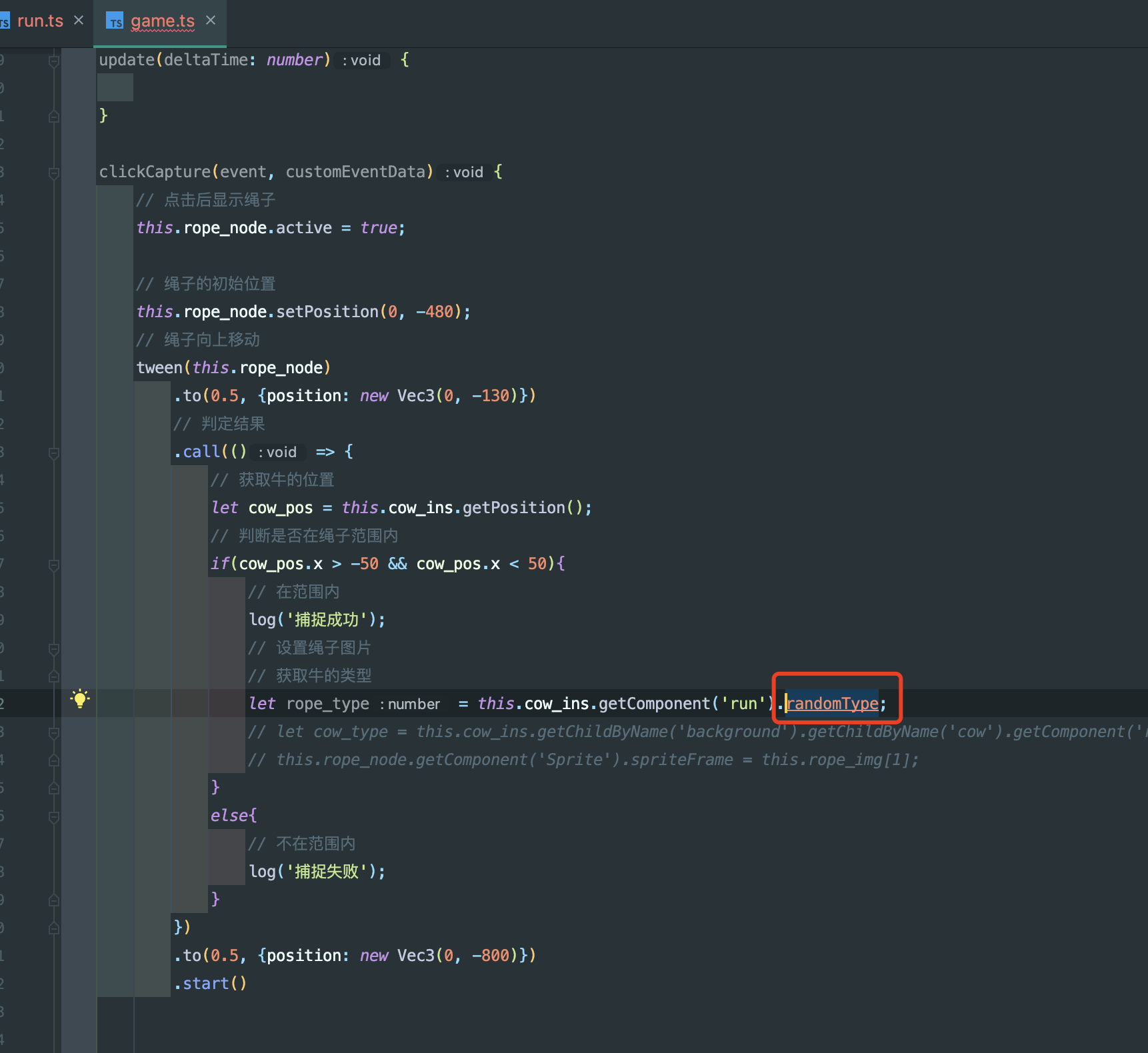
Task: Click the comment '// 绳子的初始位置'
Action: [x=206, y=284]
